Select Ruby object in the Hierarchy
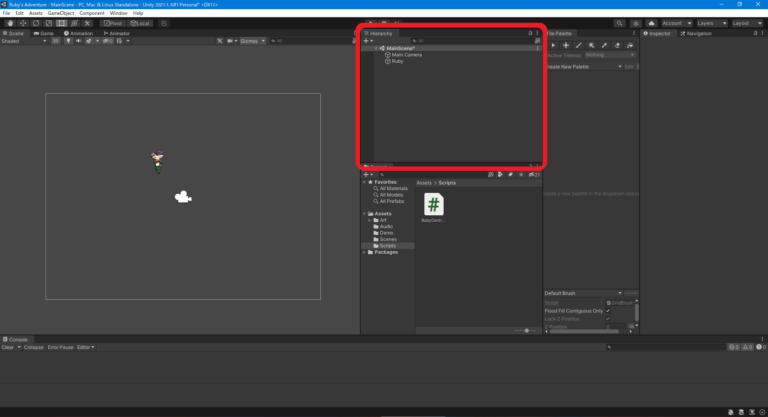Viewport: 768px width, 417px height. (397, 61)
